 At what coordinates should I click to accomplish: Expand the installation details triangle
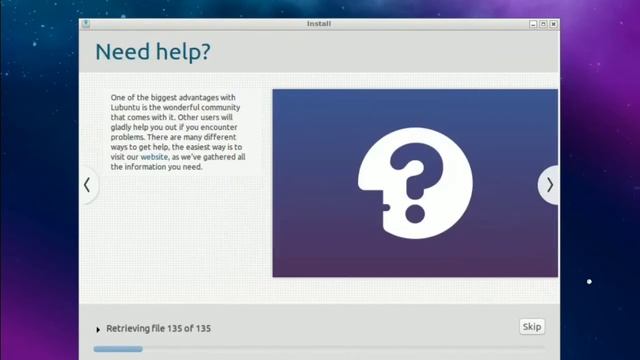tap(98, 329)
